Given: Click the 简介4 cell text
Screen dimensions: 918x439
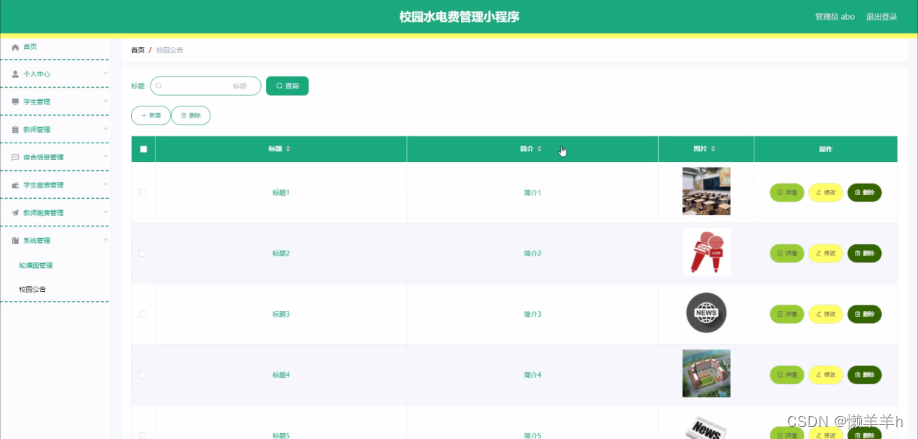Looking at the screenshot, I should tap(532, 375).
